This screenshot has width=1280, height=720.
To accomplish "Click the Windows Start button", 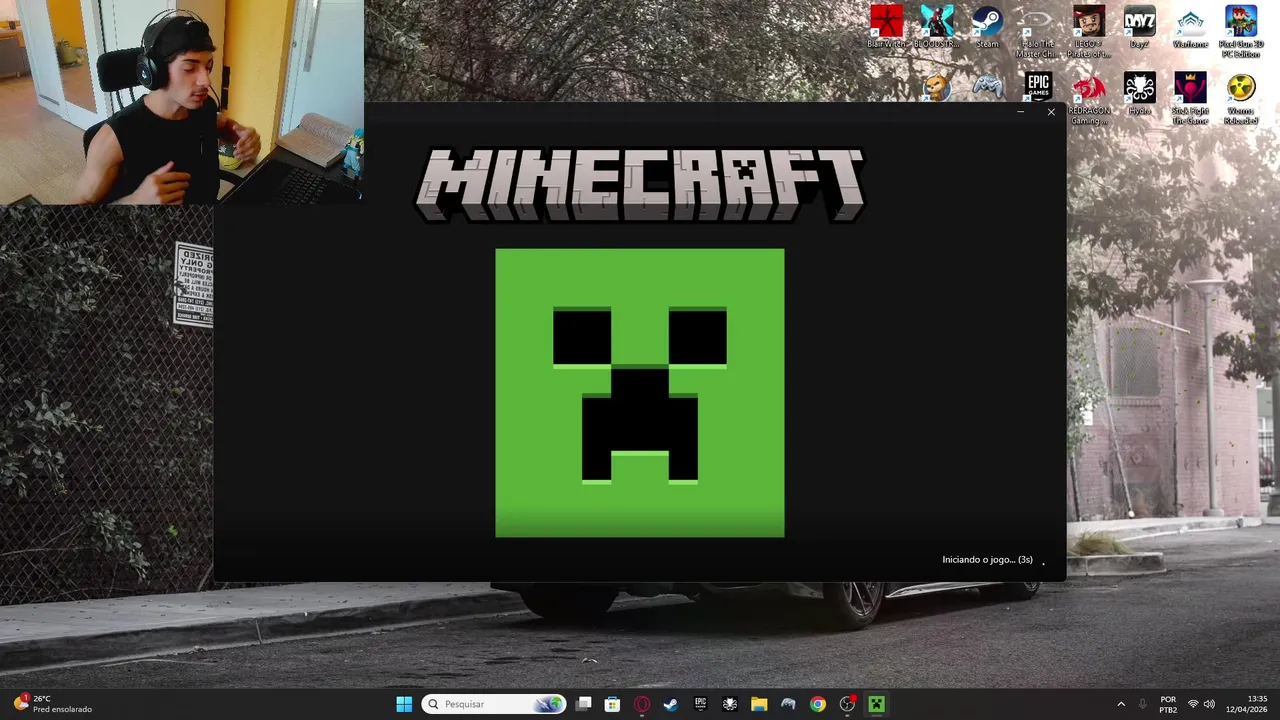I will (x=404, y=704).
